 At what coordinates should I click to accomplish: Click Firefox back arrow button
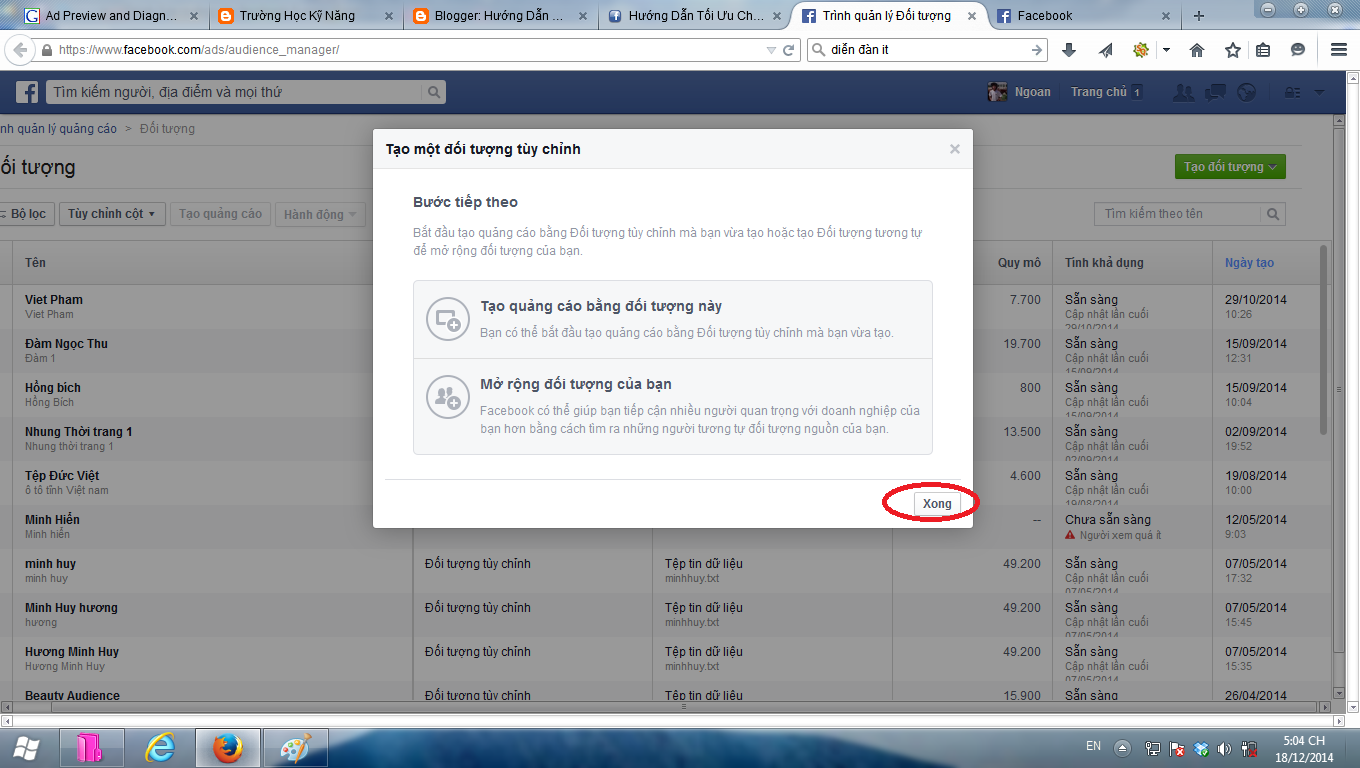19,50
